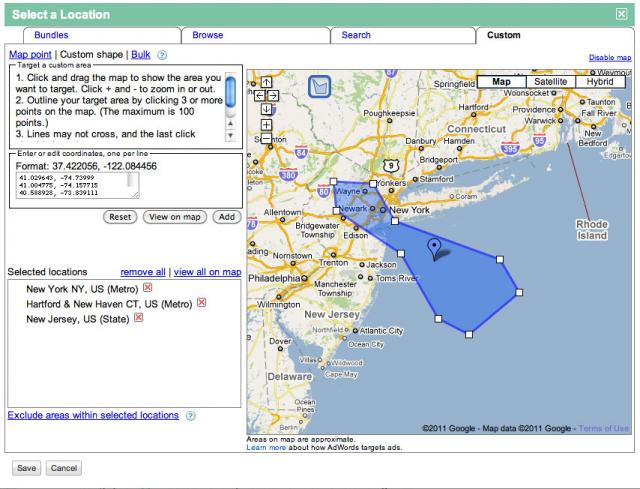Click the instructions scrollbar thumb
This screenshot has width=640, height=489.
tap(231, 91)
